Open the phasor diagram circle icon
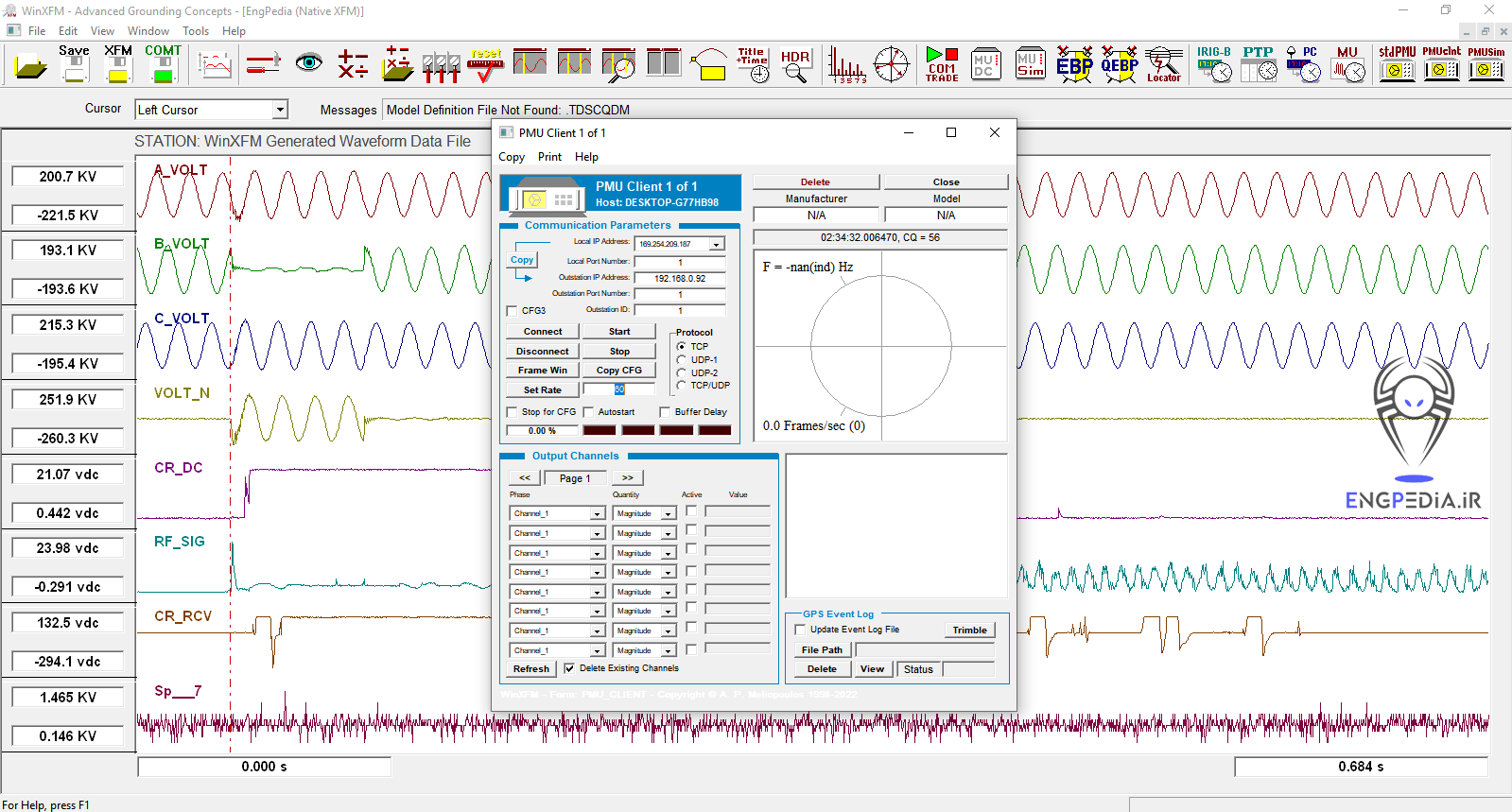1512x812 pixels. coord(891,64)
